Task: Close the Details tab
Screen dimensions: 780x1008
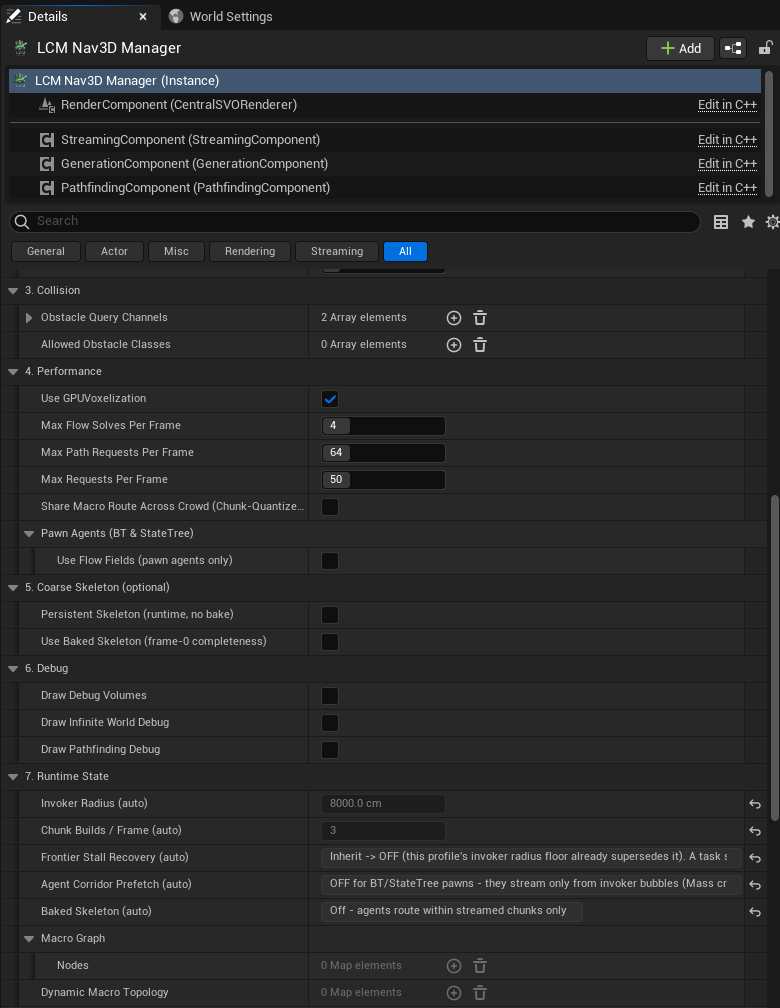Action: pos(143,17)
